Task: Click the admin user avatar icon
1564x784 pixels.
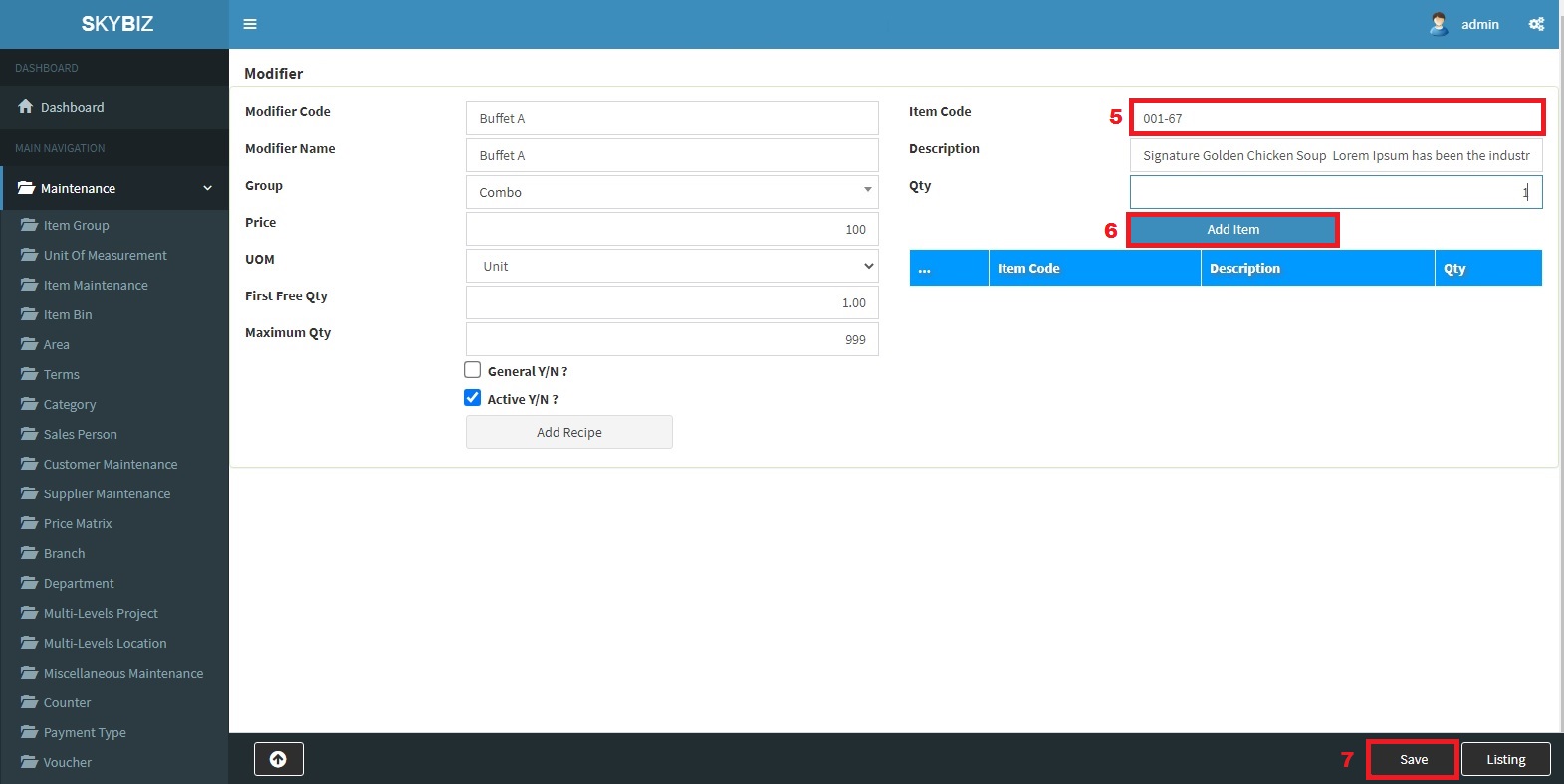Action: (x=1439, y=24)
